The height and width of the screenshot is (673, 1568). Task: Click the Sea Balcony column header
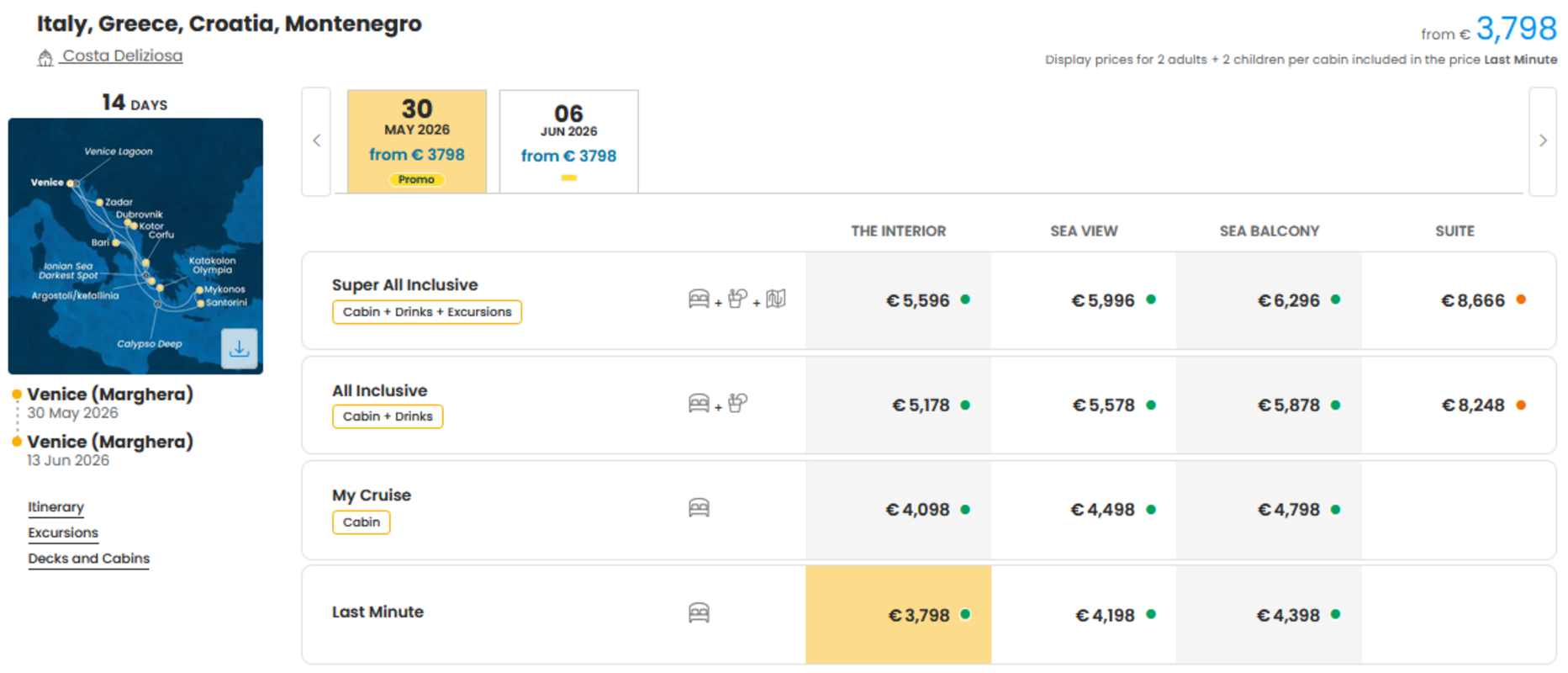pos(1270,231)
